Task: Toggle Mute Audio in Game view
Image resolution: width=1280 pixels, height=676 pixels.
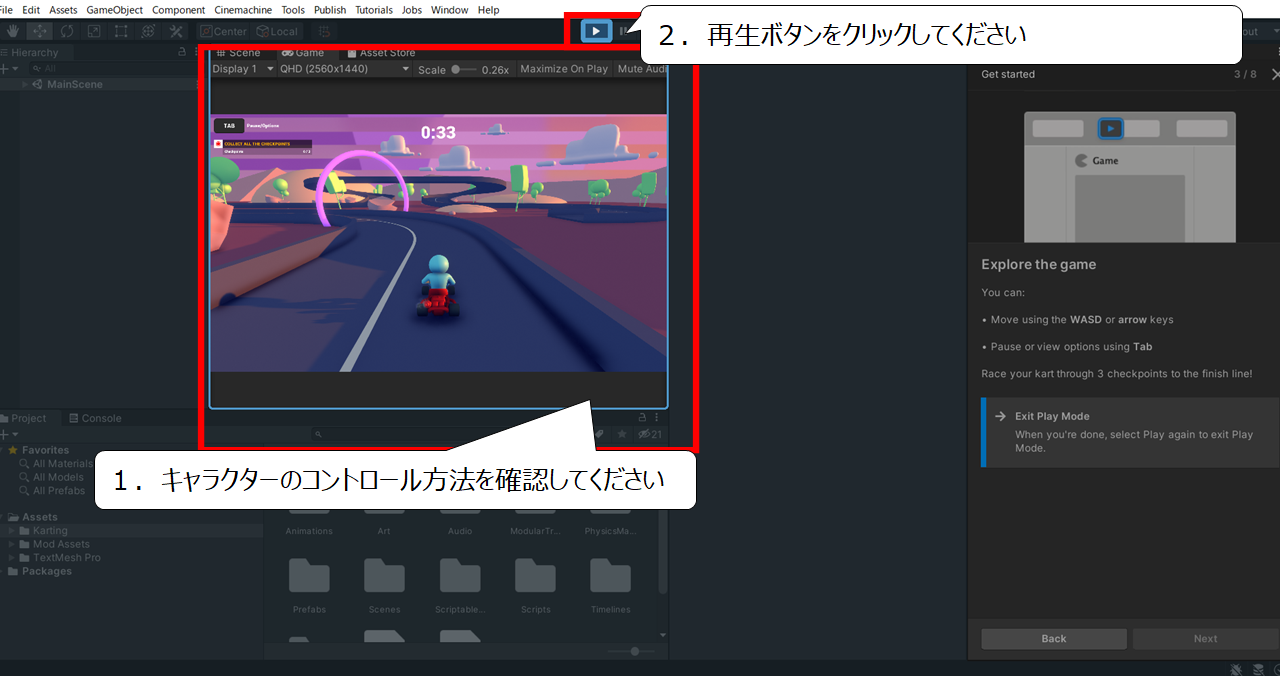Action: click(642, 69)
